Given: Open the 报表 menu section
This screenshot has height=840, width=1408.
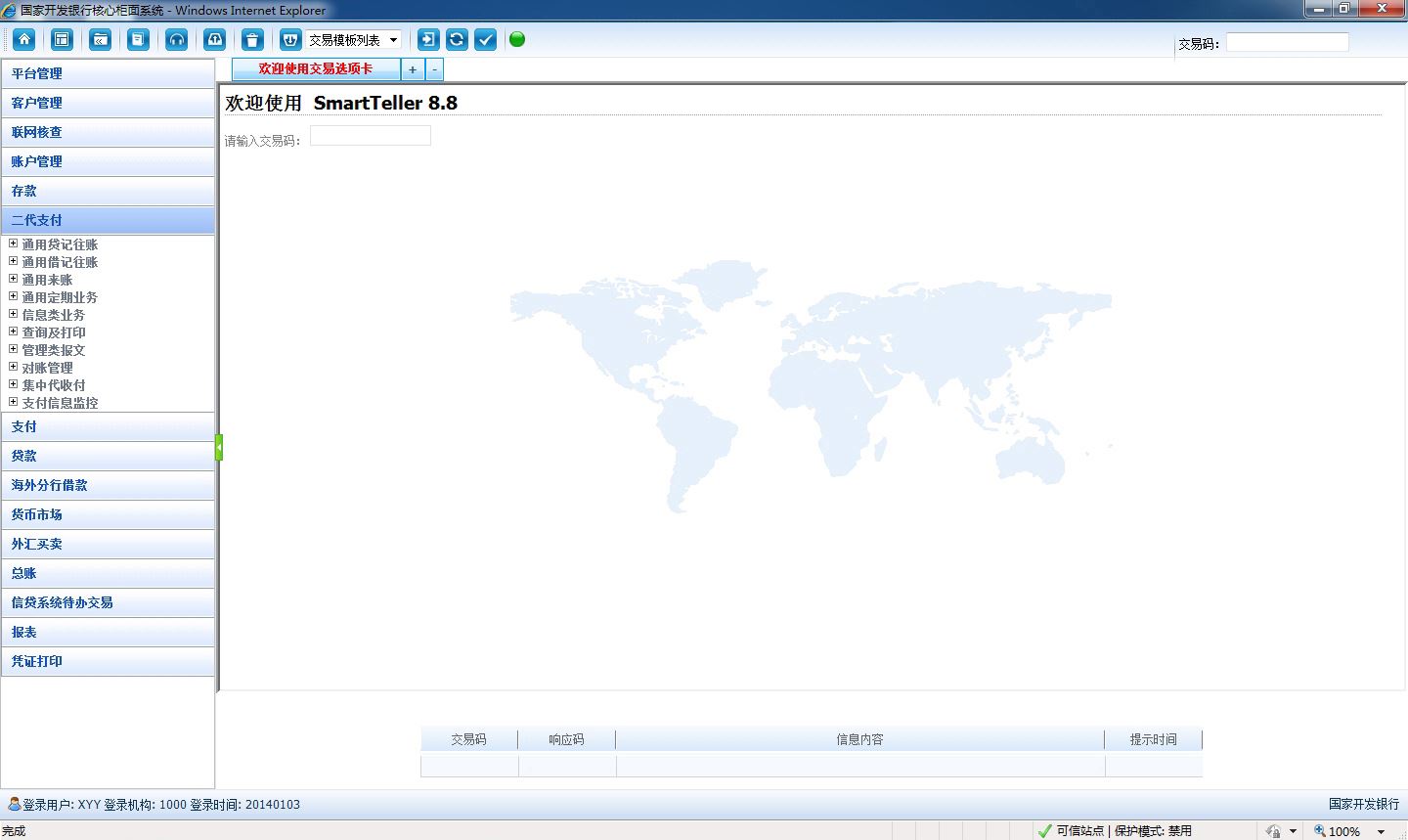Looking at the screenshot, I should (x=108, y=632).
